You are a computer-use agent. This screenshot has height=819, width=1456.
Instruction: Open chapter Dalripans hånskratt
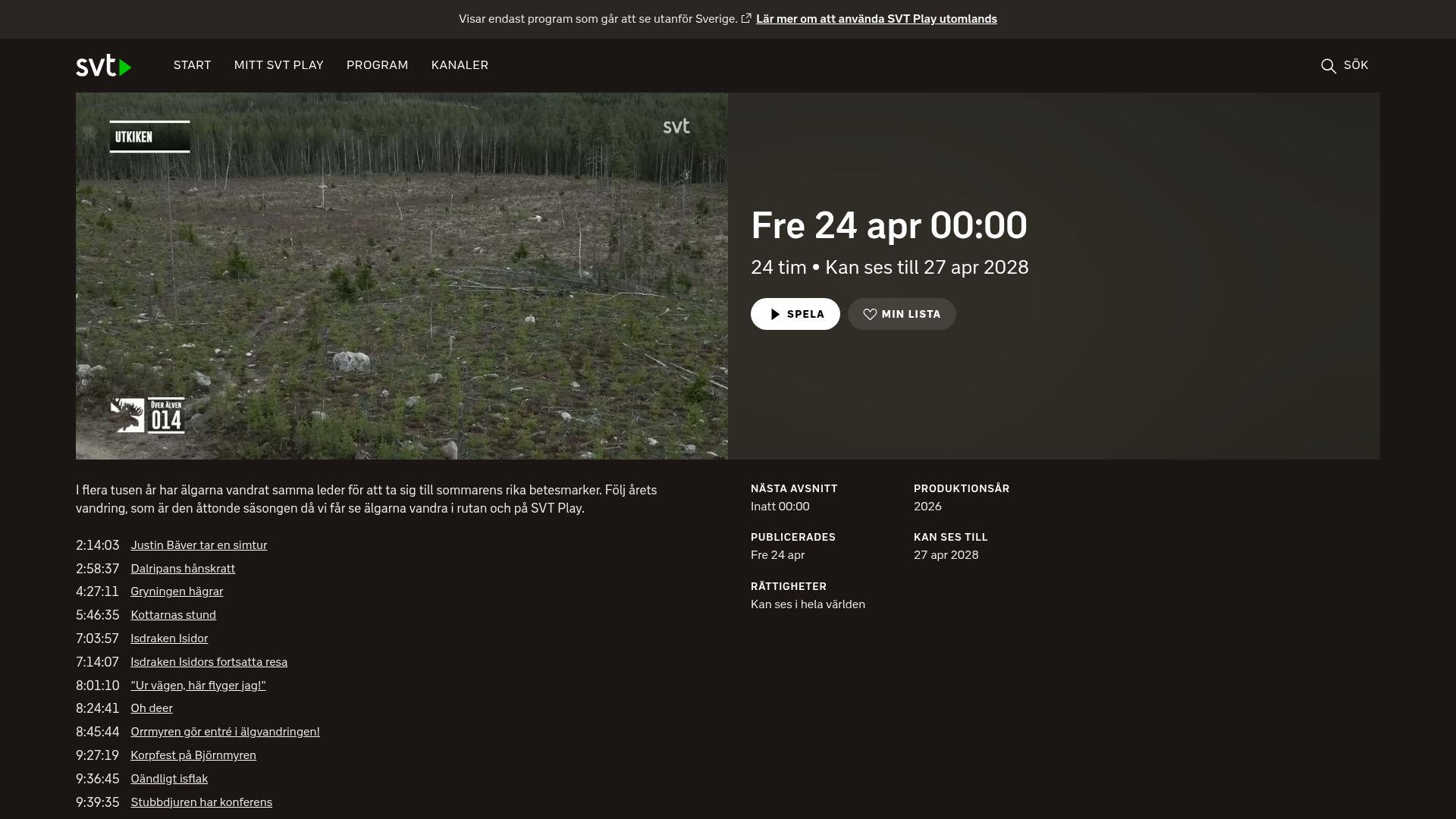pyautogui.click(x=183, y=569)
